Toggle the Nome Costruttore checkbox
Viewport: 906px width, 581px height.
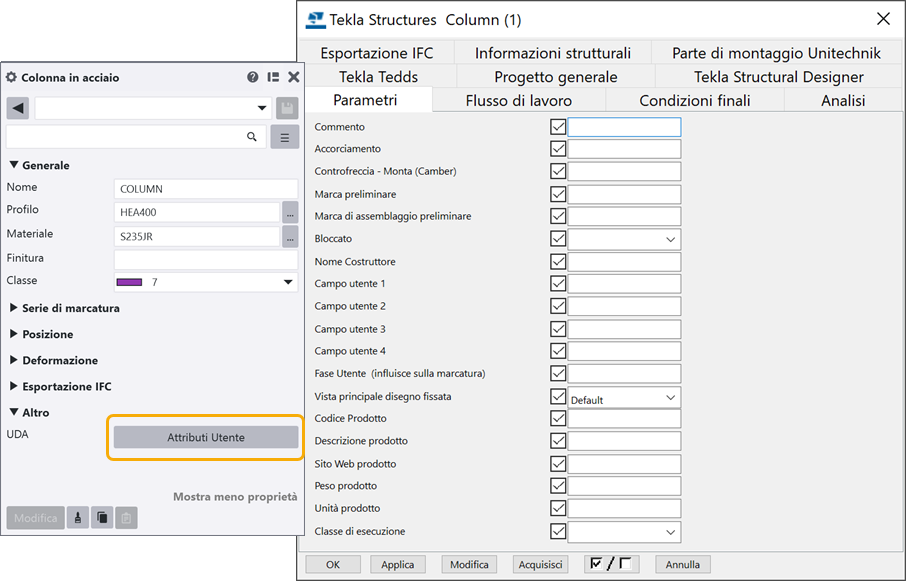click(558, 262)
